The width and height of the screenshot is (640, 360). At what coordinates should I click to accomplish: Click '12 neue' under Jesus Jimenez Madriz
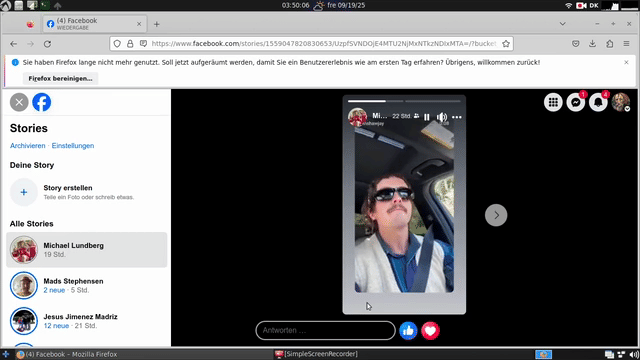tap(56, 326)
